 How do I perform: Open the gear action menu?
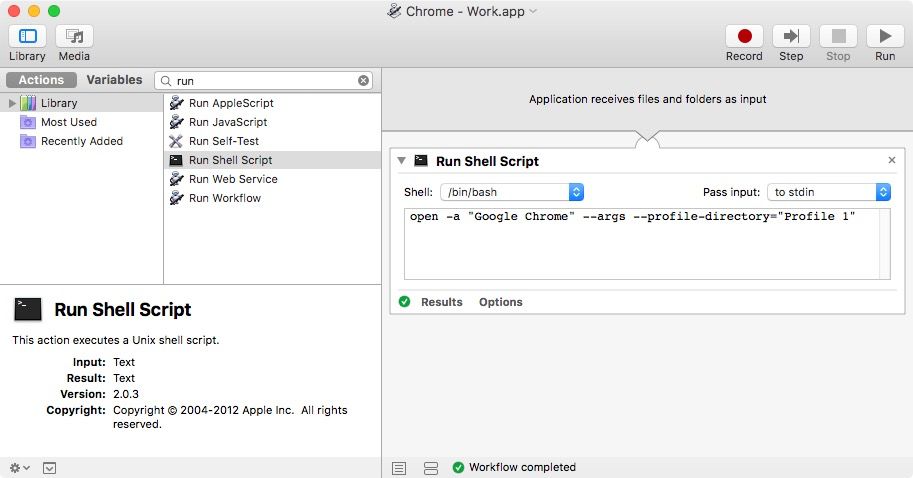point(19,468)
